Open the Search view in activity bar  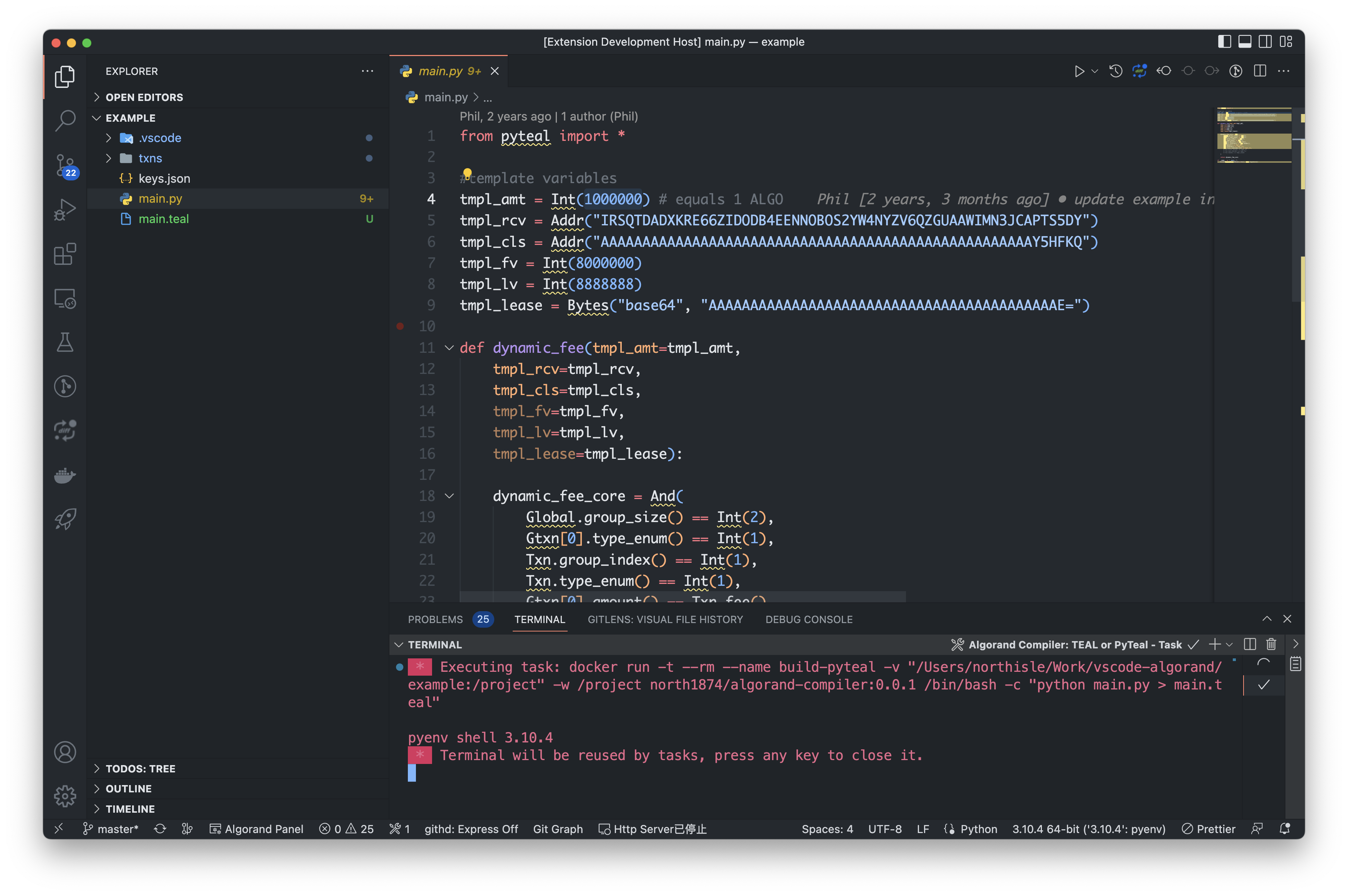click(x=65, y=121)
